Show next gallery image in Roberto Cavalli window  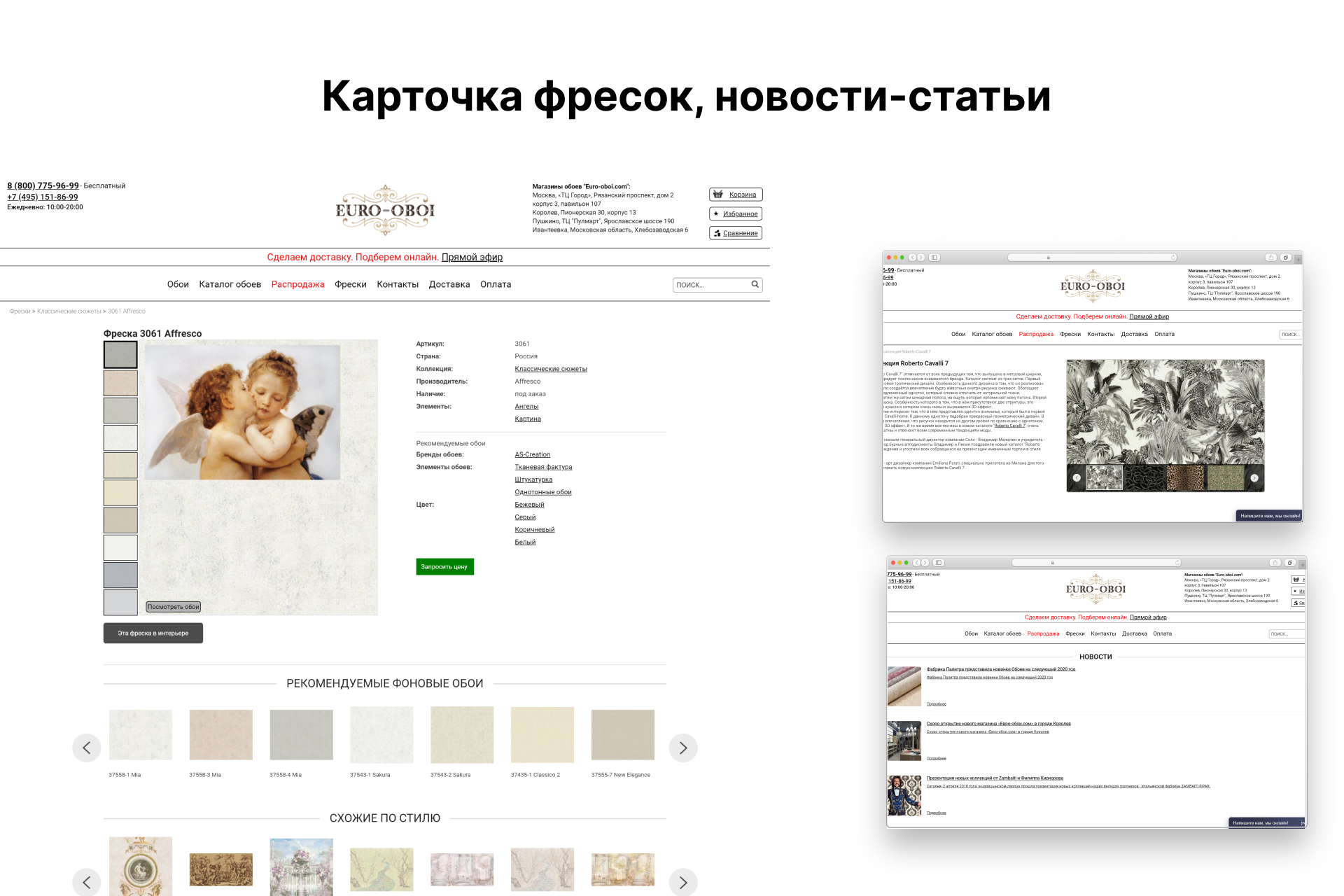(x=1254, y=478)
